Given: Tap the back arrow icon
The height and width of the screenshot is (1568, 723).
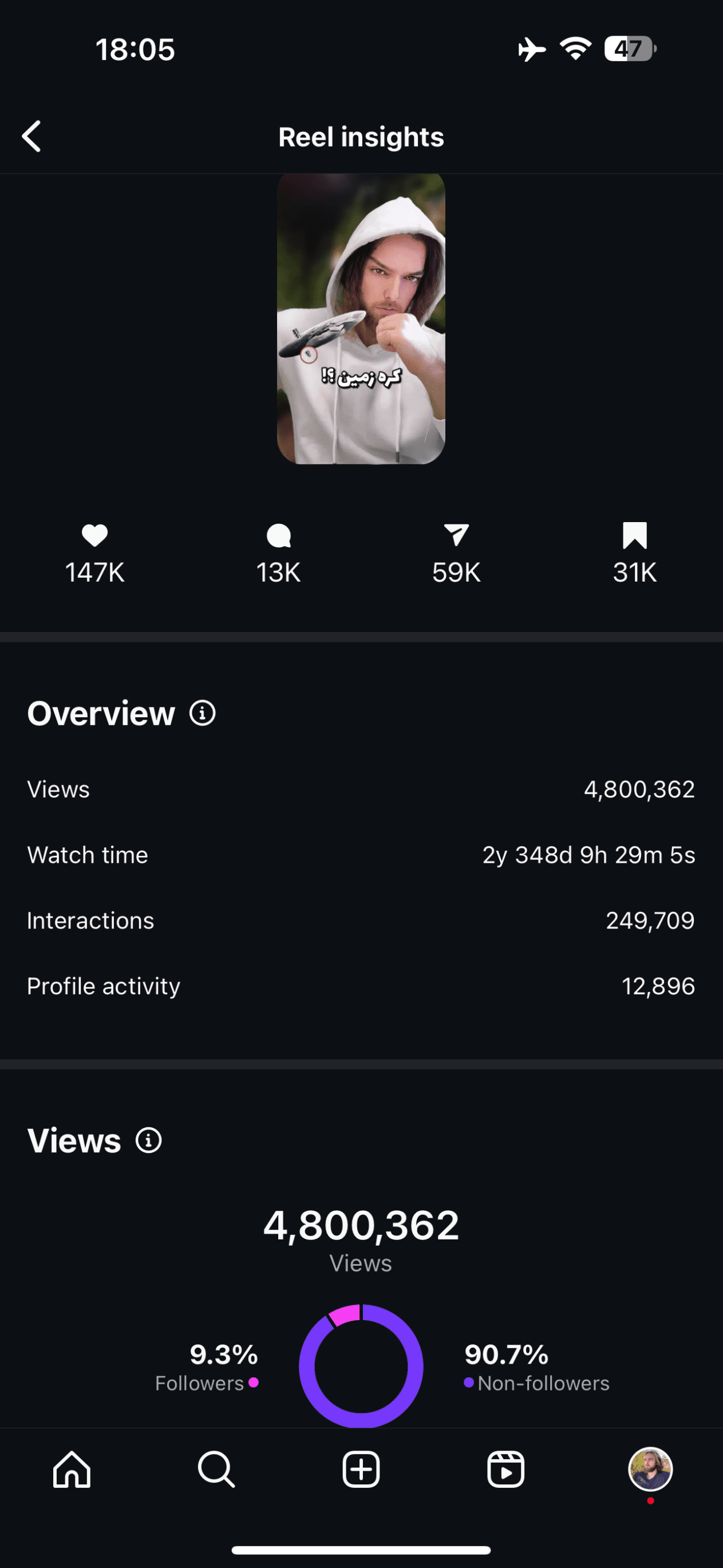Looking at the screenshot, I should (x=31, y=136).
